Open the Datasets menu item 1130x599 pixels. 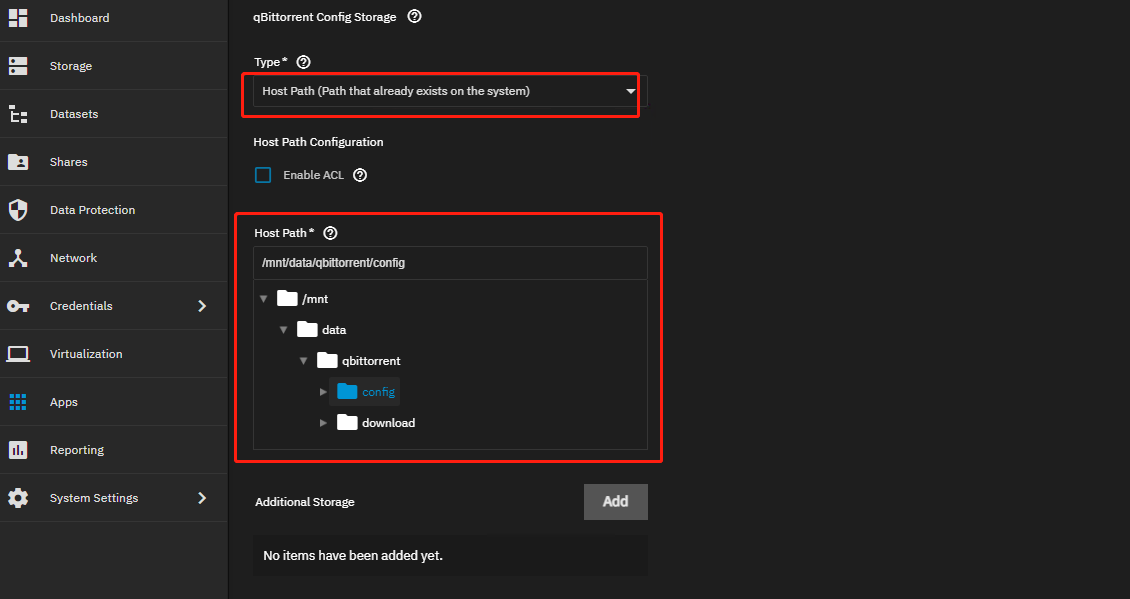[114, 114]
